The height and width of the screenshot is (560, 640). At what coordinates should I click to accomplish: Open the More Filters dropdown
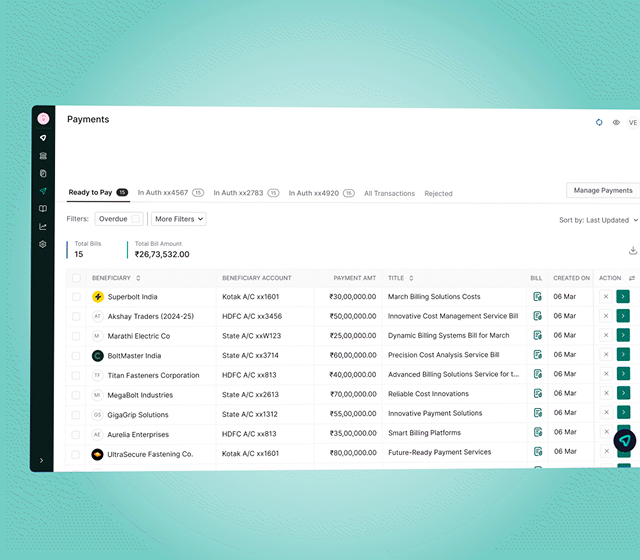tap(179, 219)
